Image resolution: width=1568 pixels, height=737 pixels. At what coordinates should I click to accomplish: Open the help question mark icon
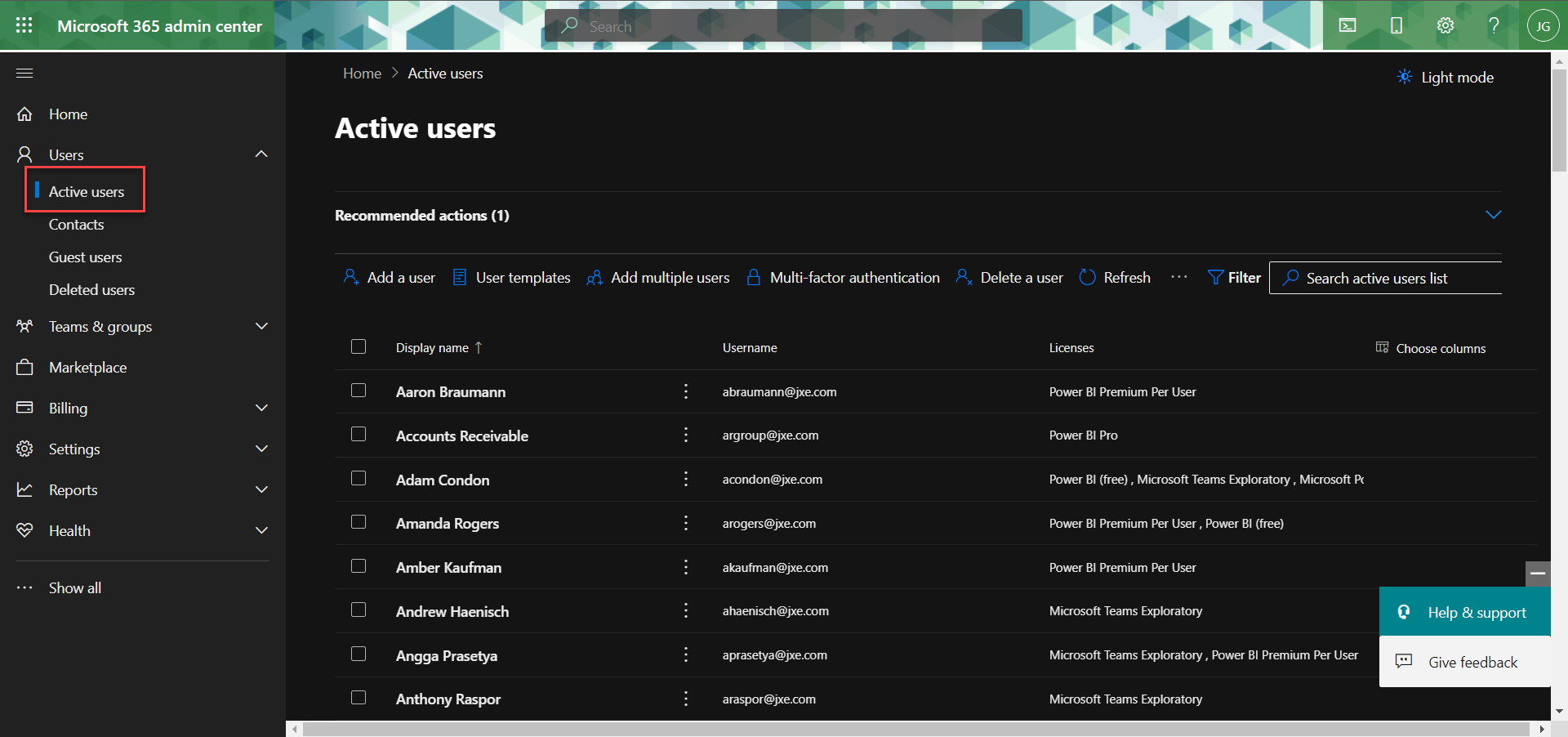tap(1494, 25)
